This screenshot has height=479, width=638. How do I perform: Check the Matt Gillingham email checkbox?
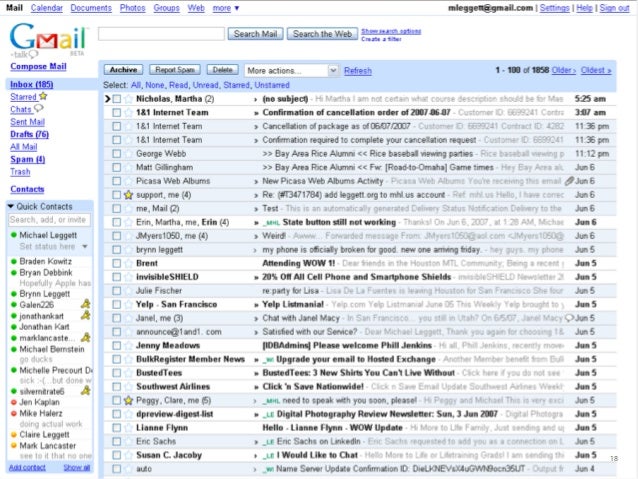[x=117, y=167]
